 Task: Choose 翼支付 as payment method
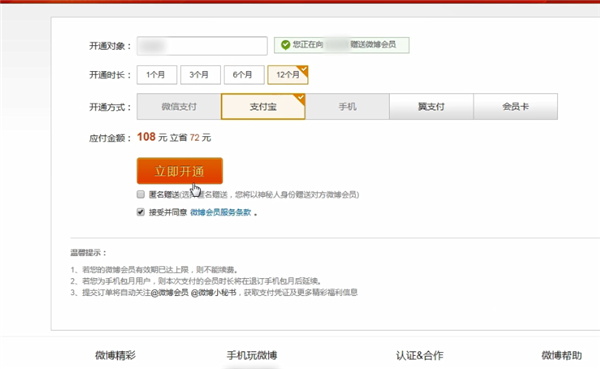tap(431, 106)
